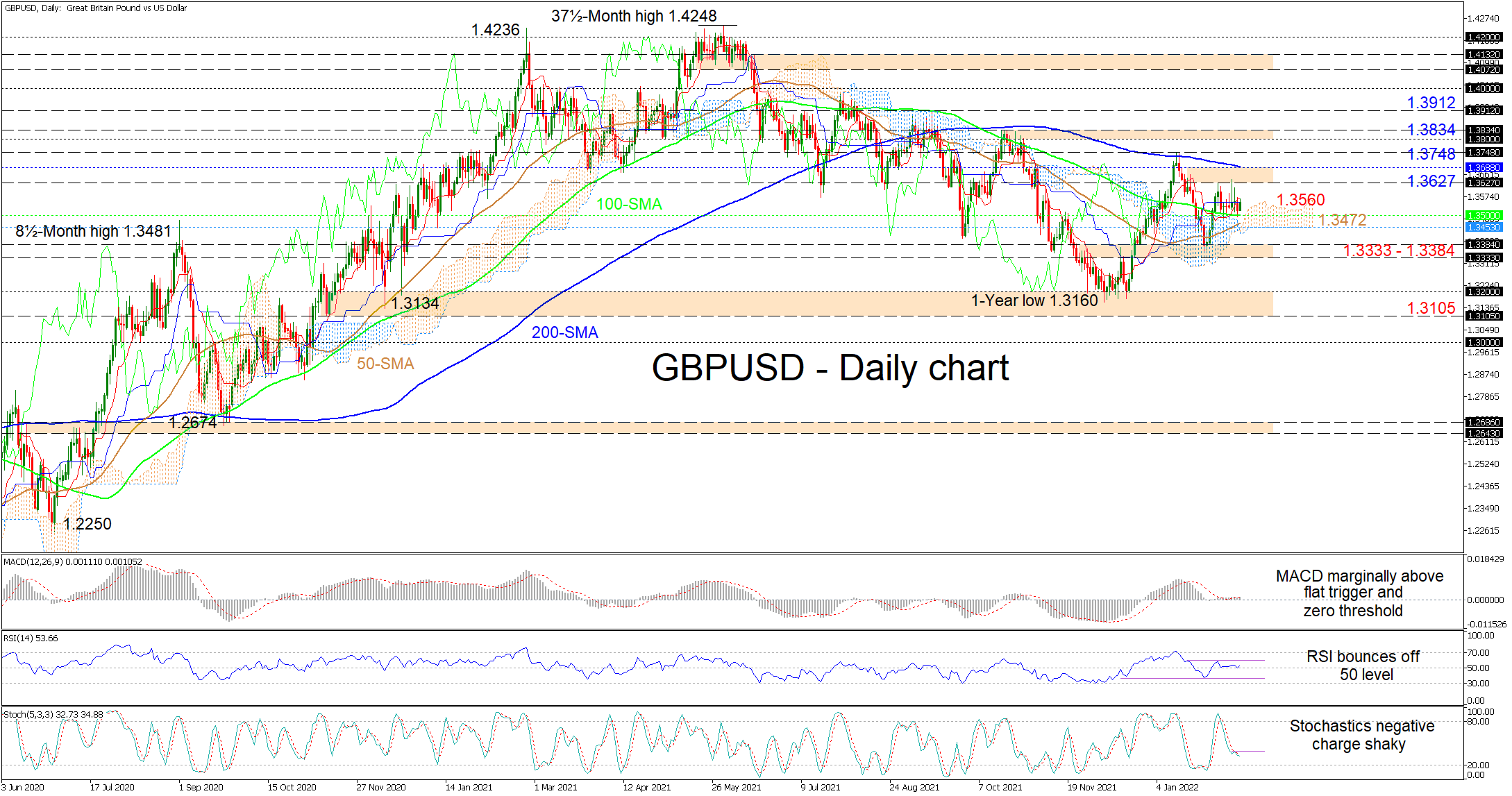Click the 1.3560 red level label
Viewport: 1512px width, 796px height.
[1300, 200]
